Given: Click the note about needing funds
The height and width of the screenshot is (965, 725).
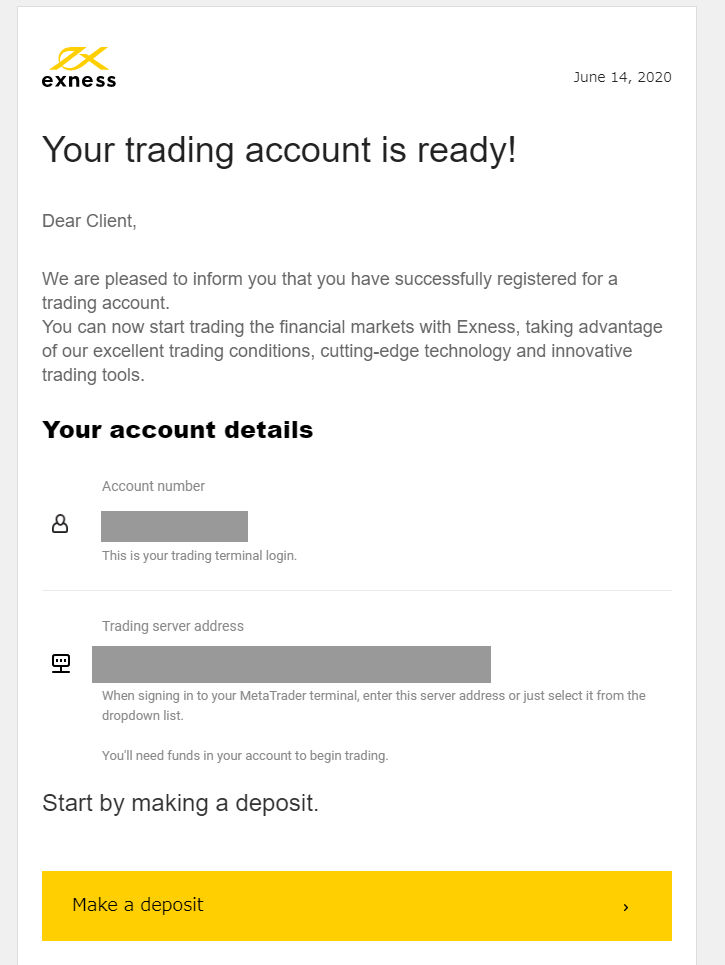Looking at the screenshot, I should point(245,756).
